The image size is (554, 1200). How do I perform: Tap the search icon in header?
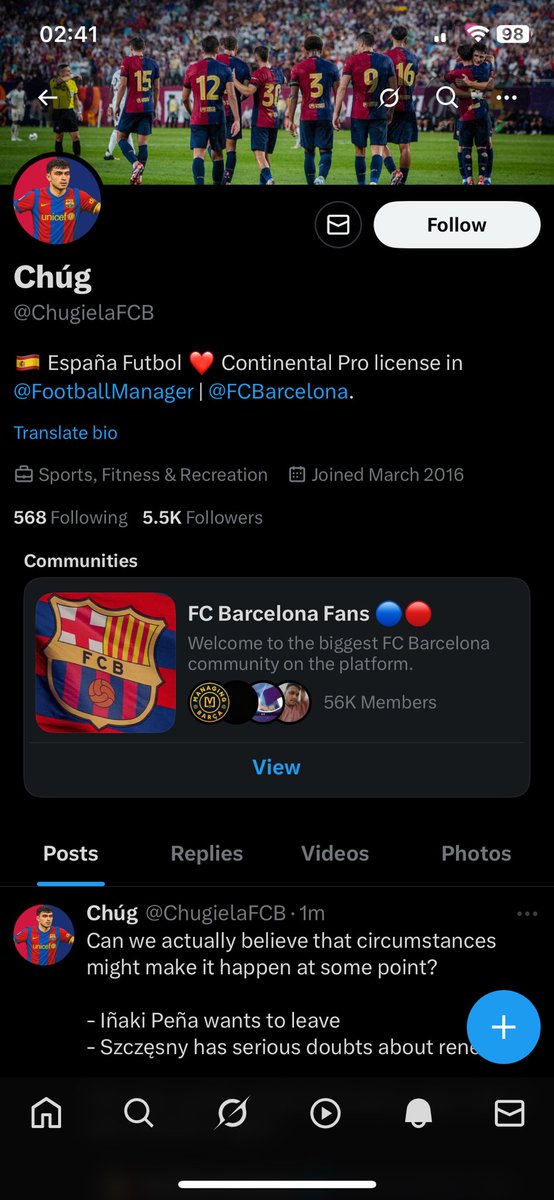446,98
